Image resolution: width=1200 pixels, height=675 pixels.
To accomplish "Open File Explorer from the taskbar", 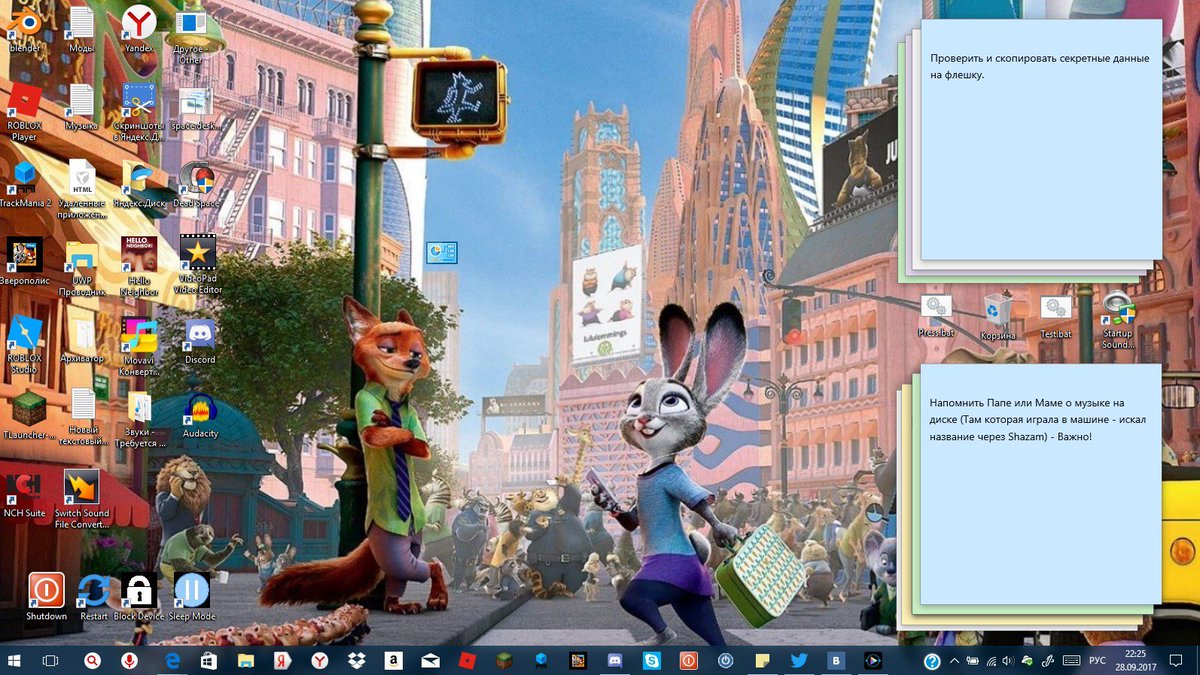I will tap(245, 660).
